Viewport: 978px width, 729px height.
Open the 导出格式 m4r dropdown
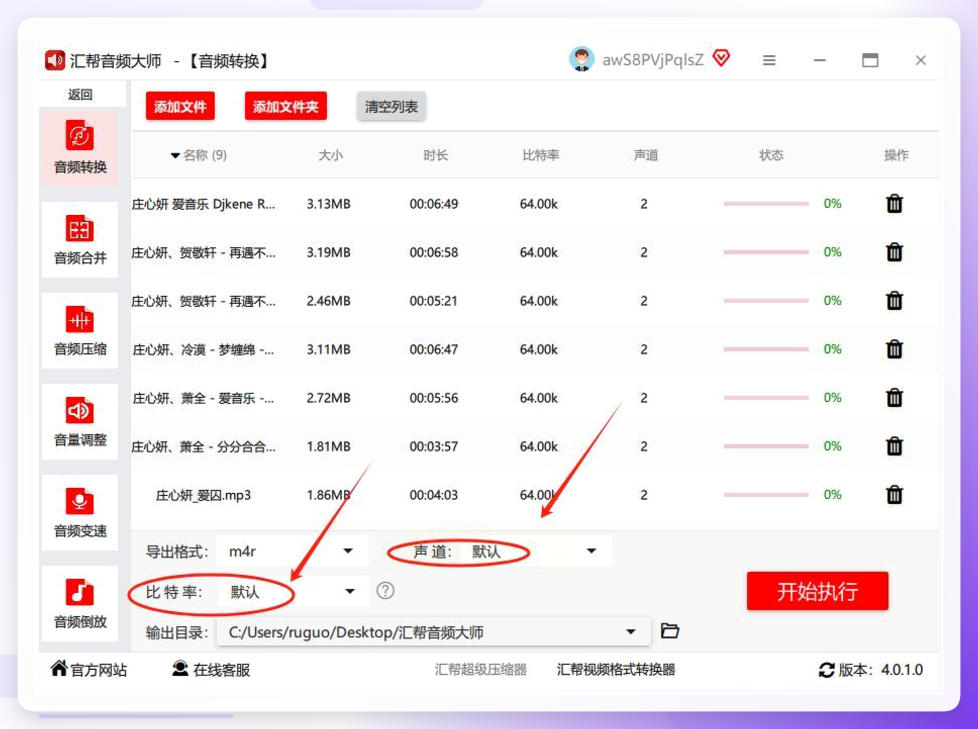(293, 551)
